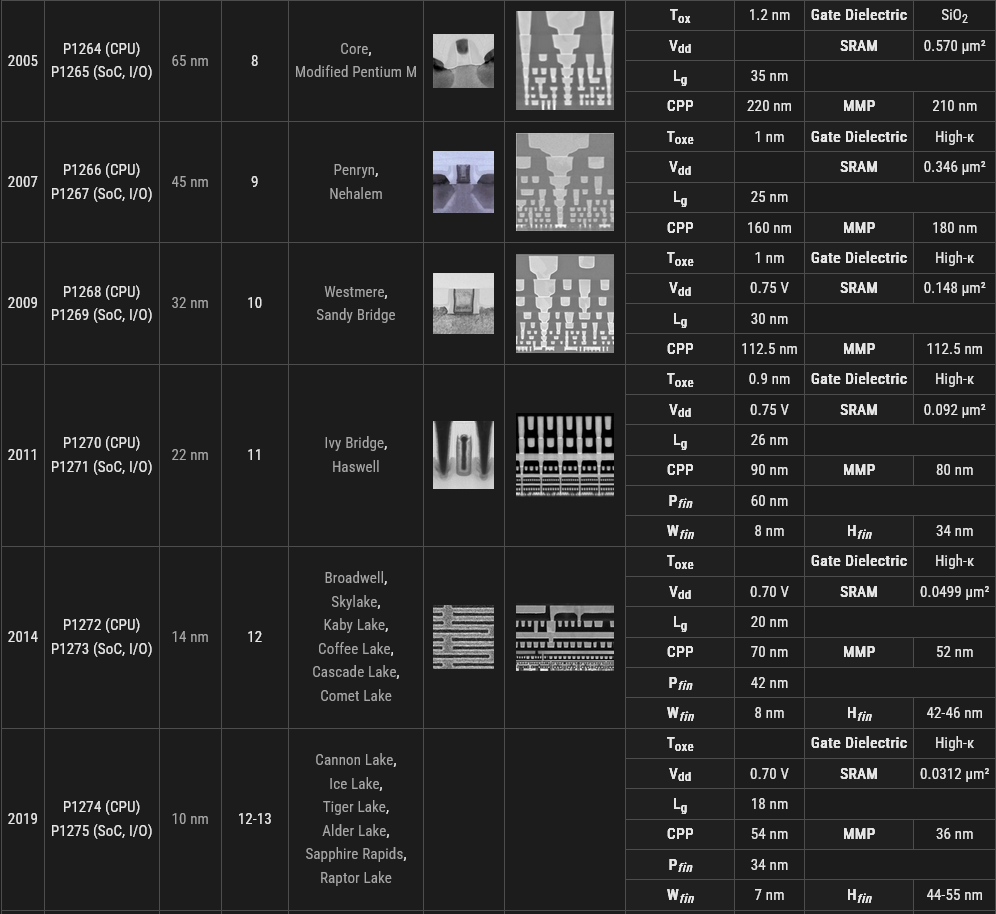
Task: Click the Broadwell microarchitecture name
Action: [x=355, y=578]
